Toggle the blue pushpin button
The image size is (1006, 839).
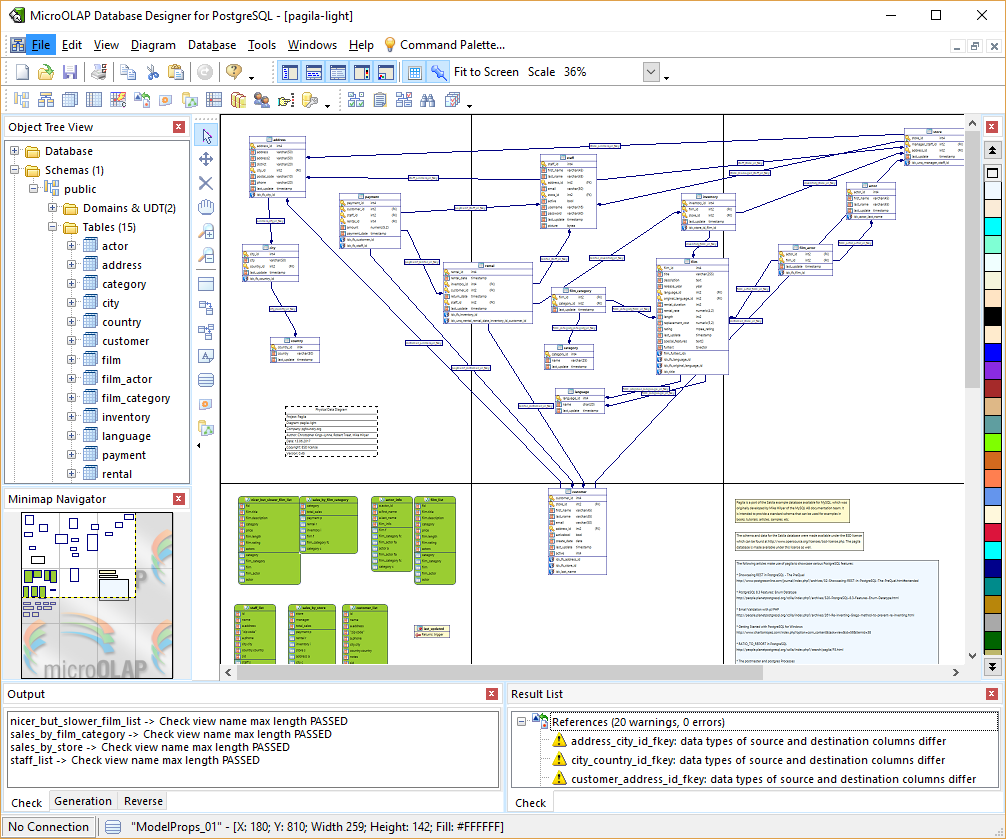click(439, 72)
